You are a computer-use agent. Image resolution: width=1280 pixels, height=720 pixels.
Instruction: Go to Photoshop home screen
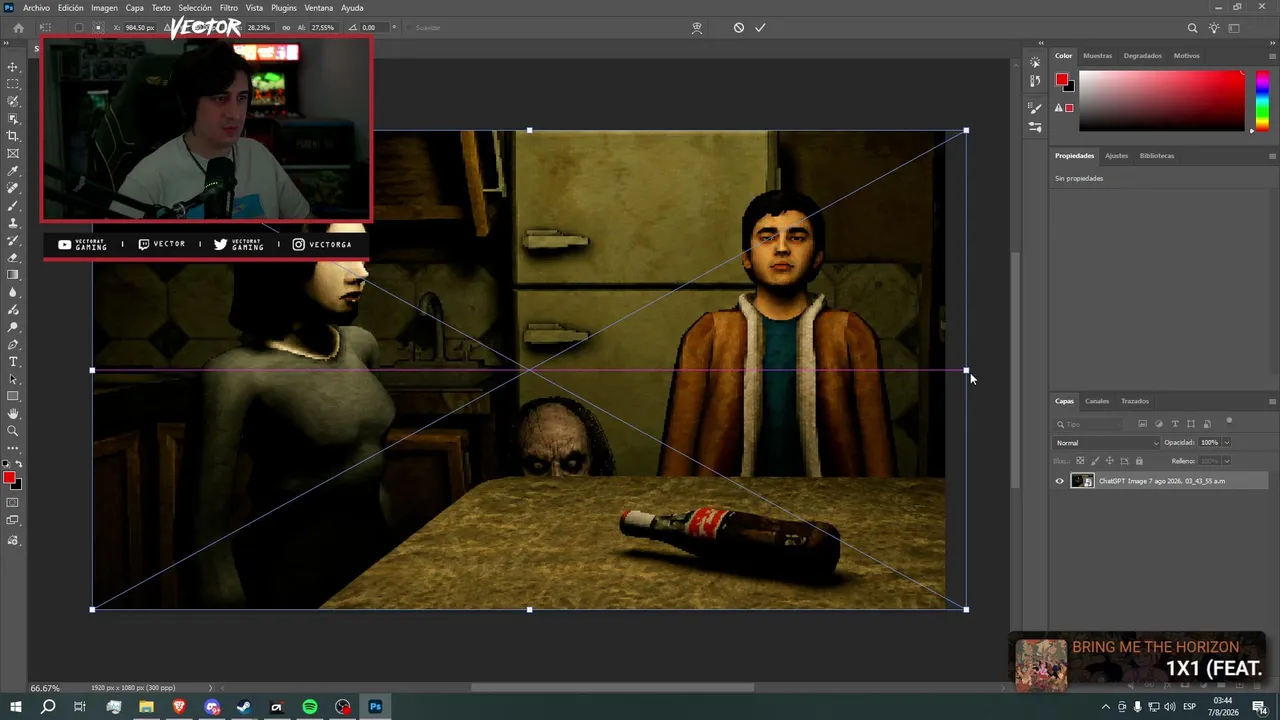click(18, 28)
